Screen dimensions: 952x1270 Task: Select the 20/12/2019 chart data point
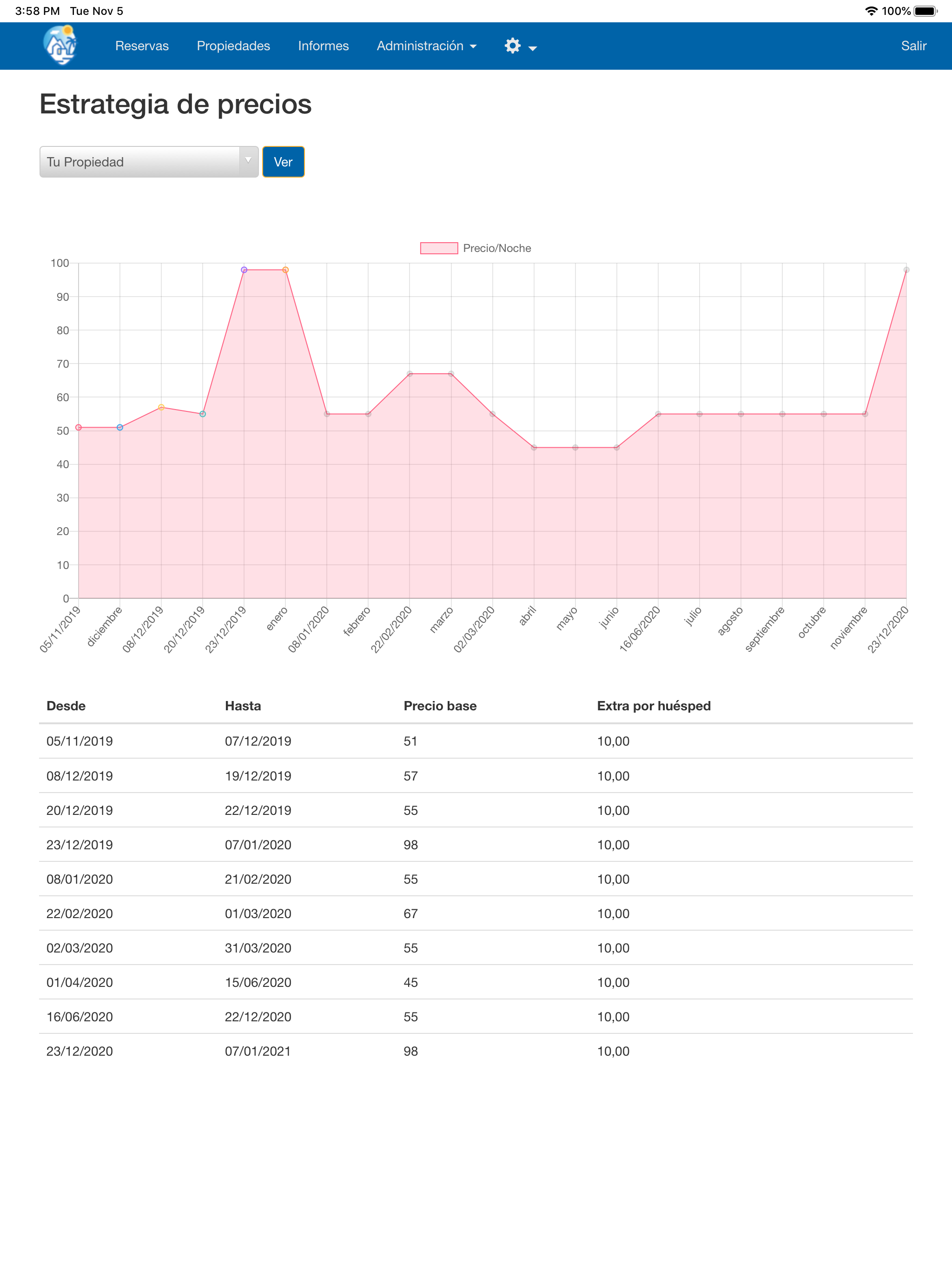click(203, 414)
